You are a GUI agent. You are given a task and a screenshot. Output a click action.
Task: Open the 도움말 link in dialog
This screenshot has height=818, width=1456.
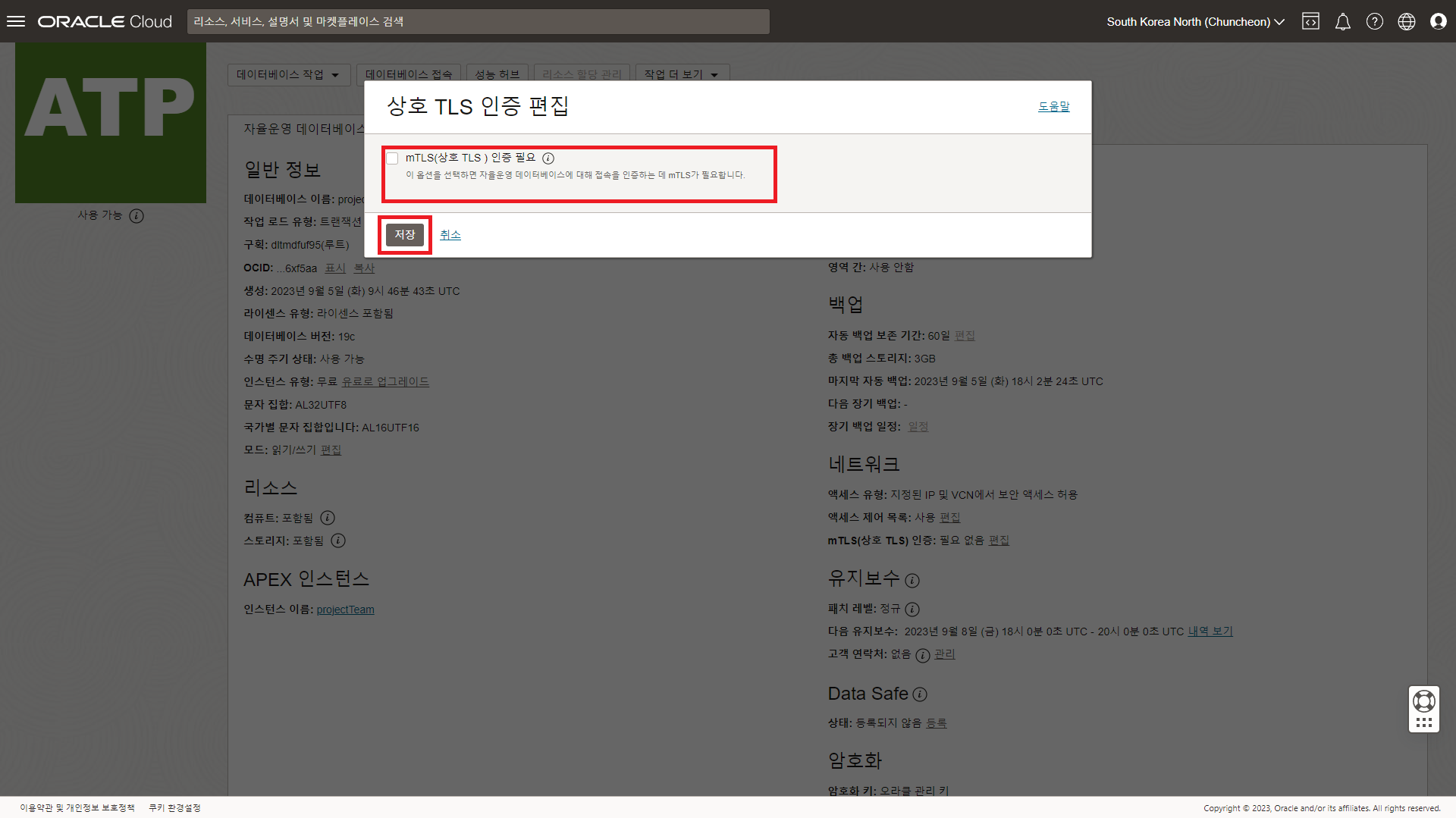click(x=1054, y=107)
